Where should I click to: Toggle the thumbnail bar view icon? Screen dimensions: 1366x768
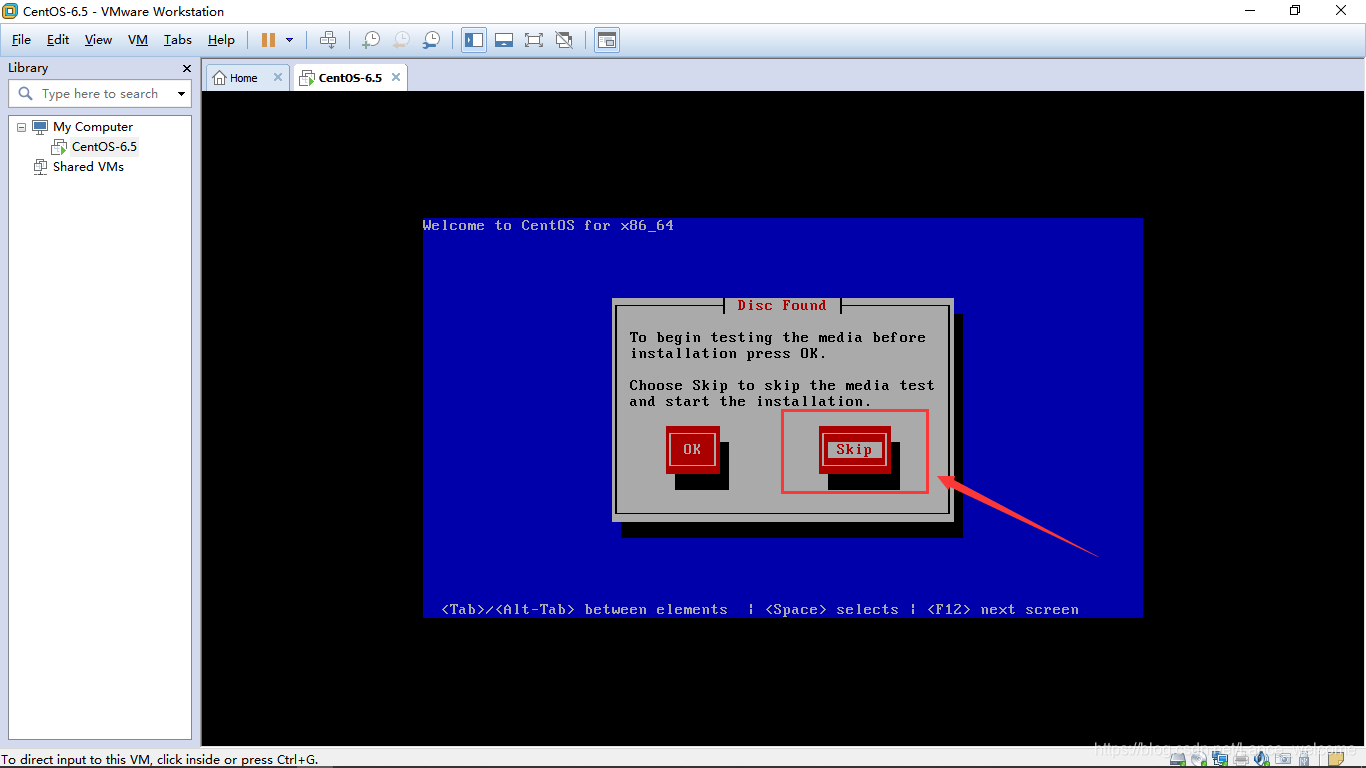click(x=504, y=40)
